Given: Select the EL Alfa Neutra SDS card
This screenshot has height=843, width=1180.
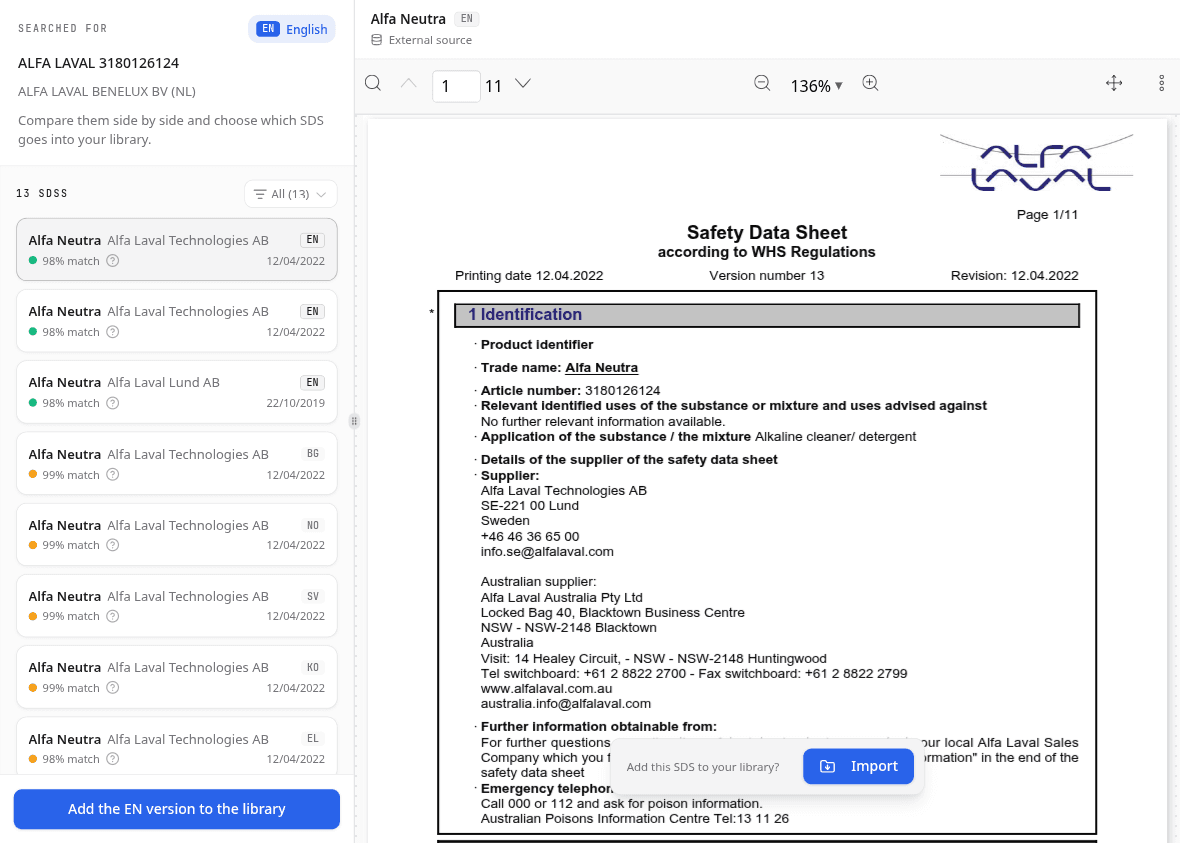Looking at the screenshot, I should click(x=177, y=747).
